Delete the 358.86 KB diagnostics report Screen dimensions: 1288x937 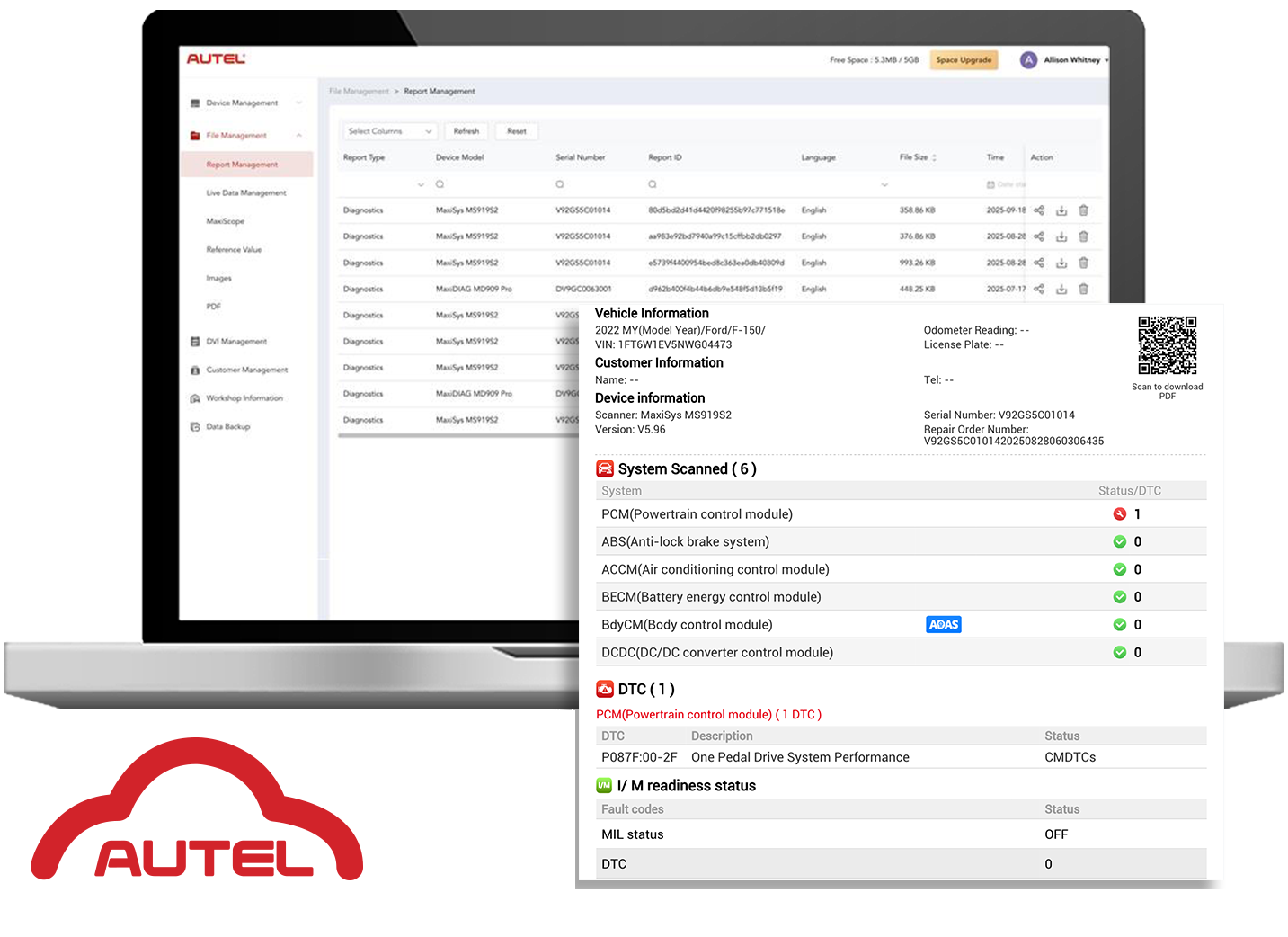click(1083, 210)
